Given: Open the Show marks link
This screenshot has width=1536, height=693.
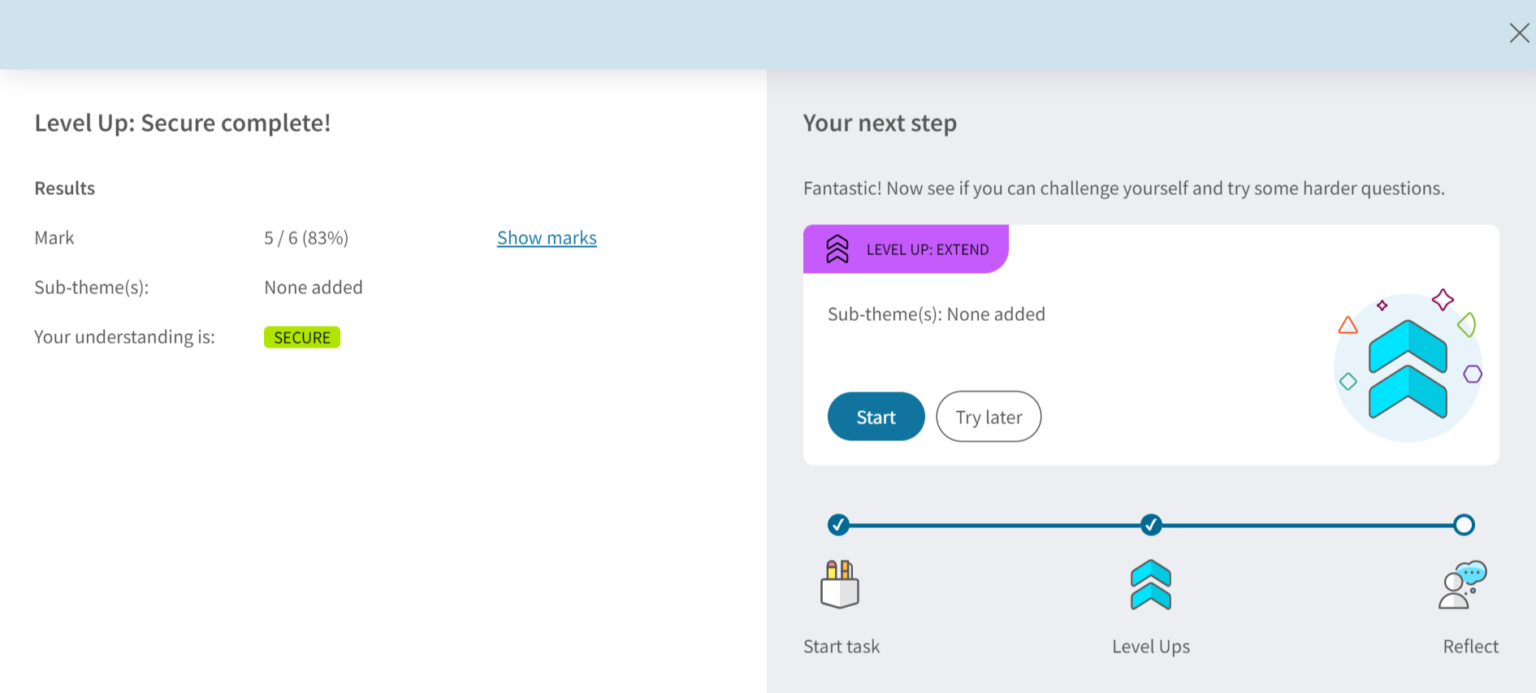Looking at the screenshot, I should click(x=547, y=238).
